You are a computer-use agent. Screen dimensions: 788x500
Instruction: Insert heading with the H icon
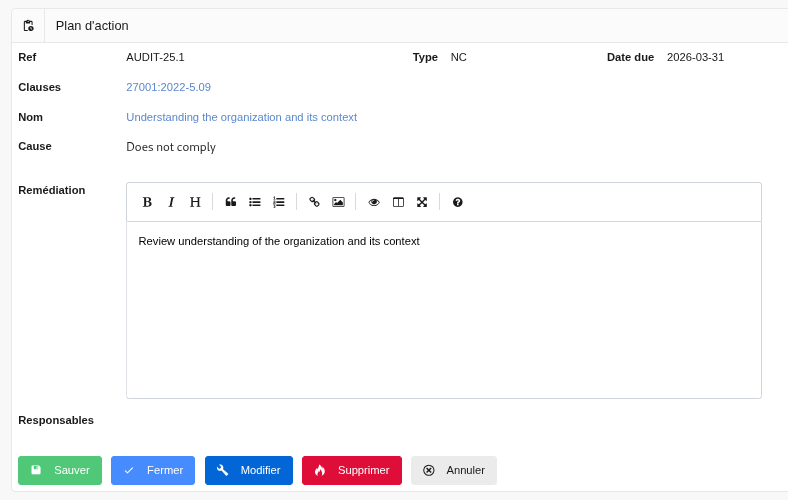click(x=195, y=202)
